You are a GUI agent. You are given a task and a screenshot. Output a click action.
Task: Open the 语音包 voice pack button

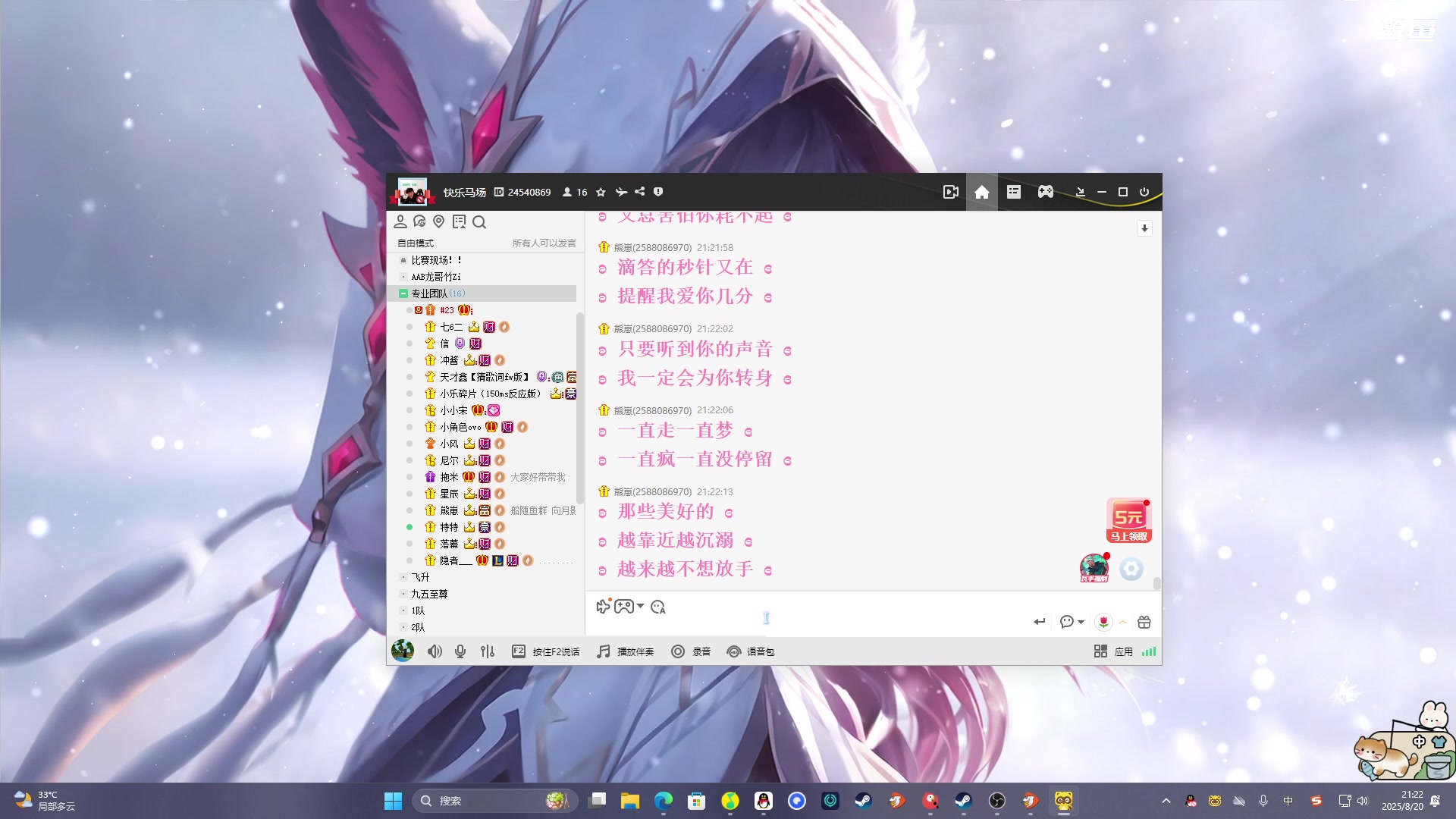point(751,651)
